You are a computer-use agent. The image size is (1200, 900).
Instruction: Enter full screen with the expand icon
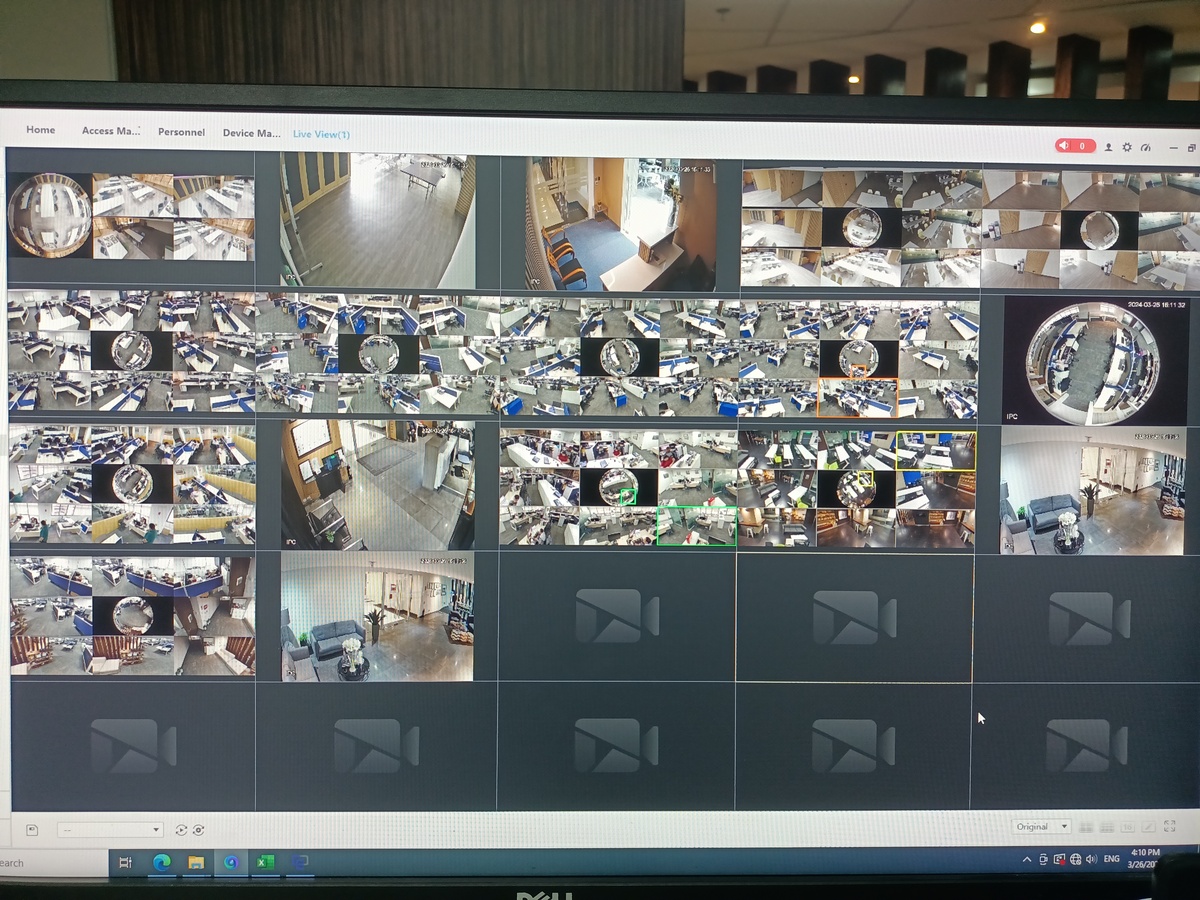pos(1169,827)
